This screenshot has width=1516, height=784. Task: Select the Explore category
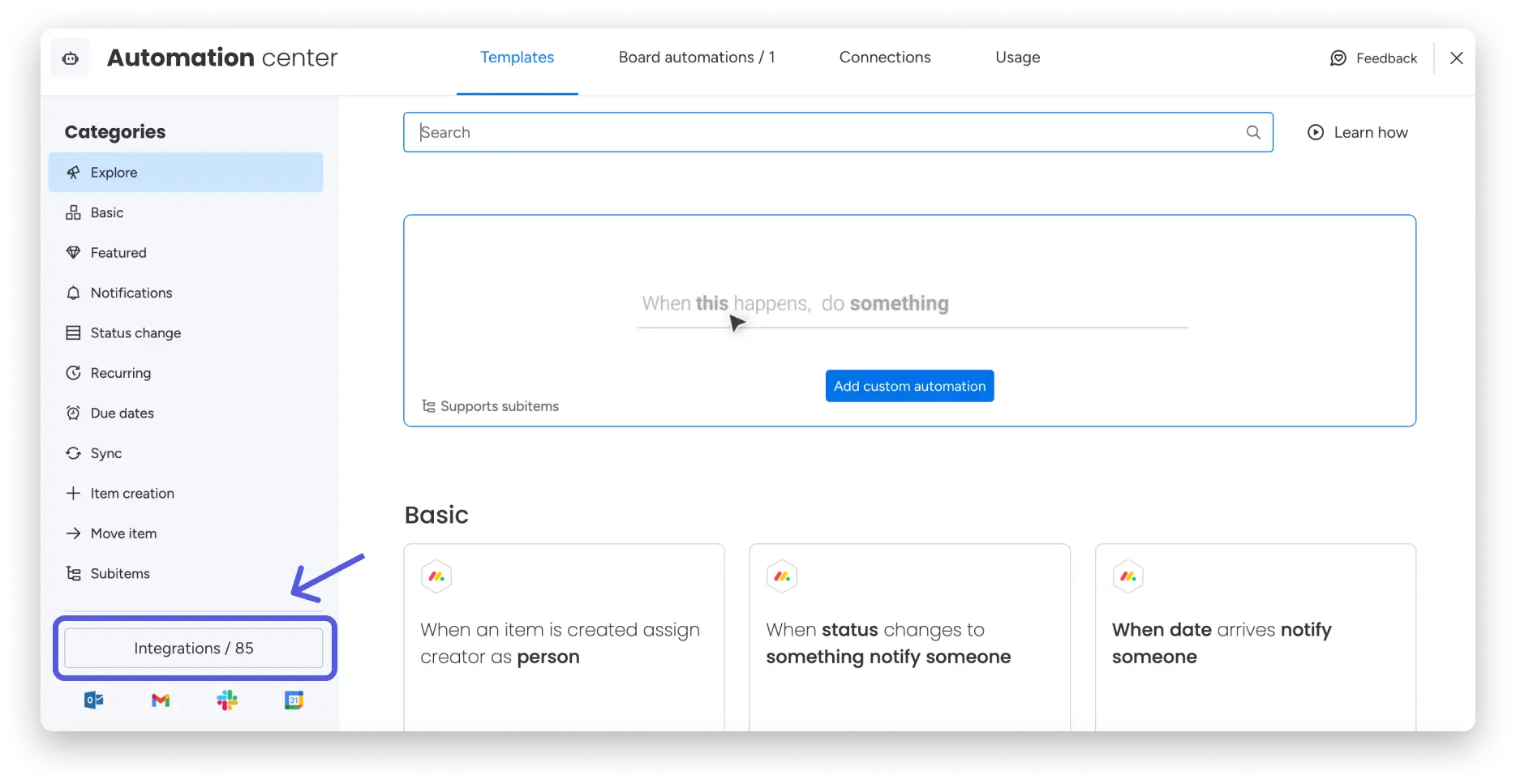[186, 173]
